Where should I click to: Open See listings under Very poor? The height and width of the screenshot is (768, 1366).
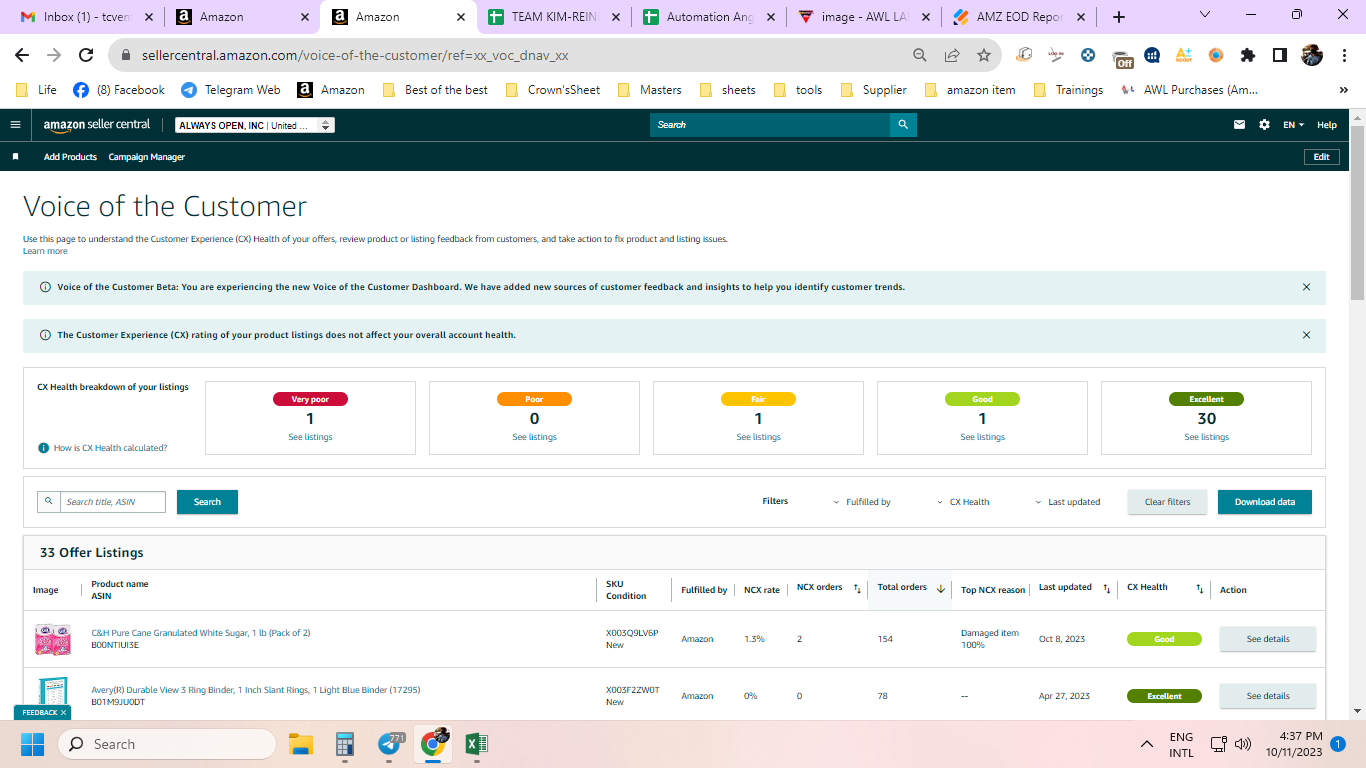point(310,437)
